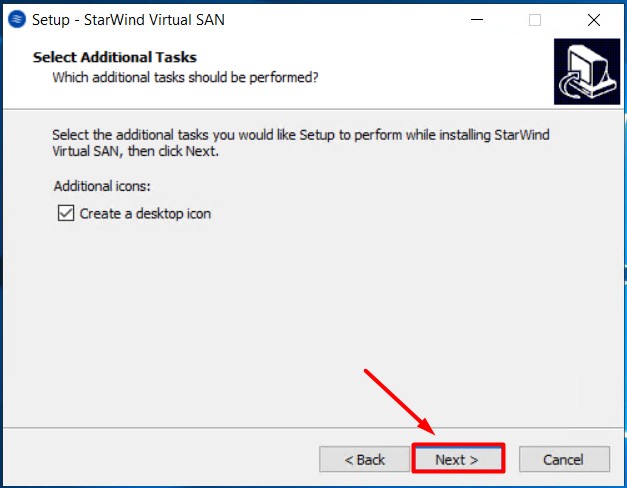Select the "Select Additional Tasks" heading

pyautogui.click(x=115, y=57)
